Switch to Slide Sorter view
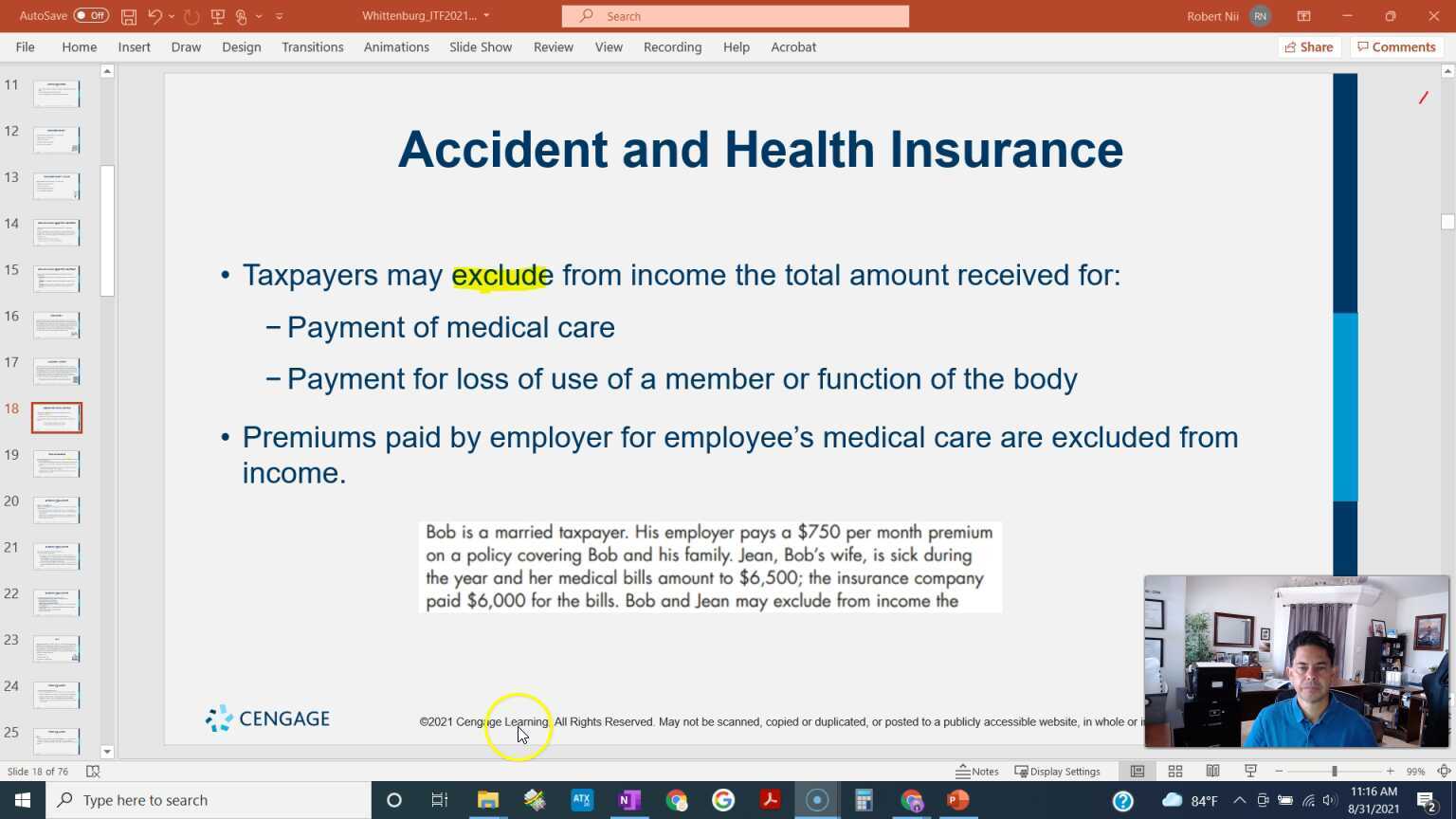1456x819 pixels. 1174,771
